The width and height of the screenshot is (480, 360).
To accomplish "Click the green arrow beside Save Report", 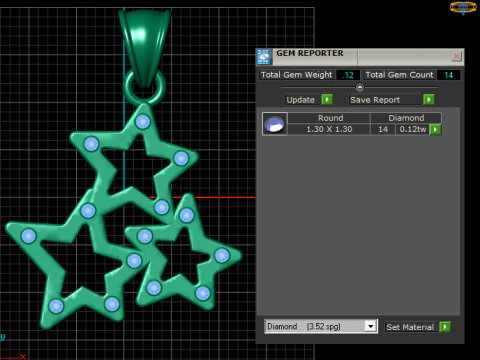I will 429,99.
